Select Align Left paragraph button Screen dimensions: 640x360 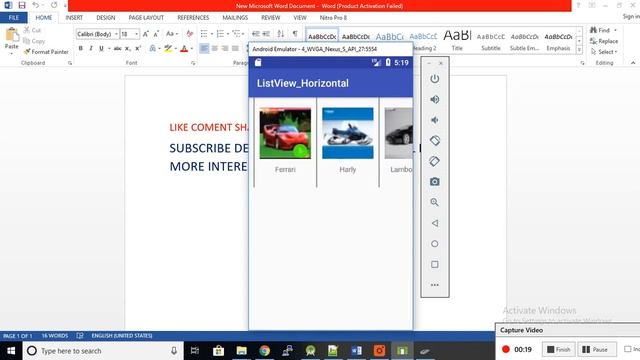(x=204, y=49)
